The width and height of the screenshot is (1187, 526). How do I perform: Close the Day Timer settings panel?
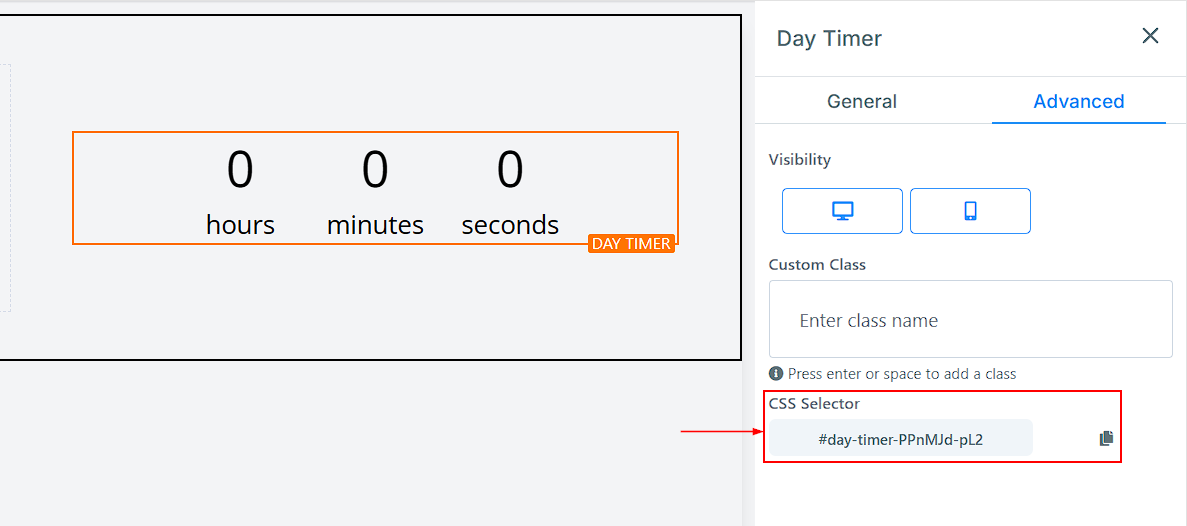tap(1150, 36)
